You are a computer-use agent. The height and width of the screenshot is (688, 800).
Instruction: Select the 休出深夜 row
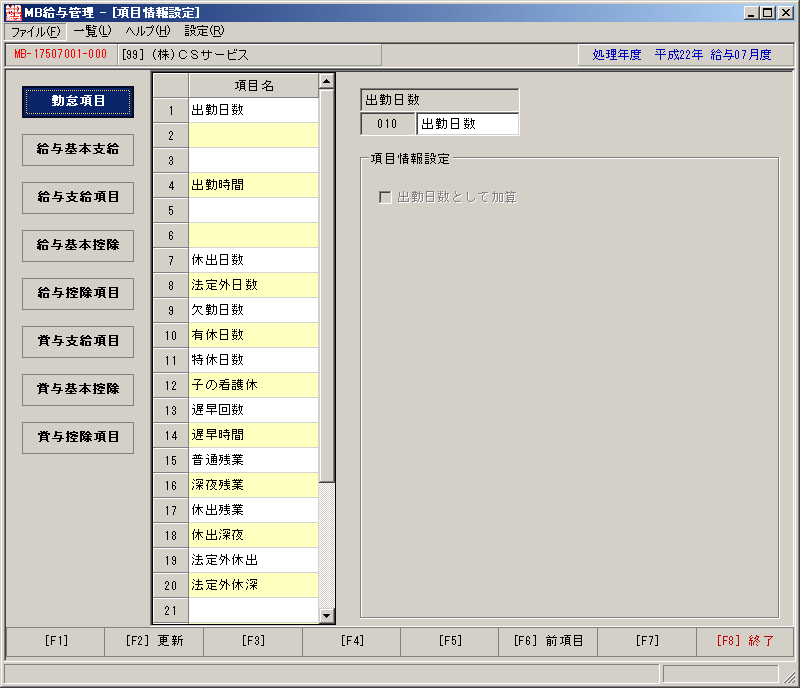click(254, 535)
